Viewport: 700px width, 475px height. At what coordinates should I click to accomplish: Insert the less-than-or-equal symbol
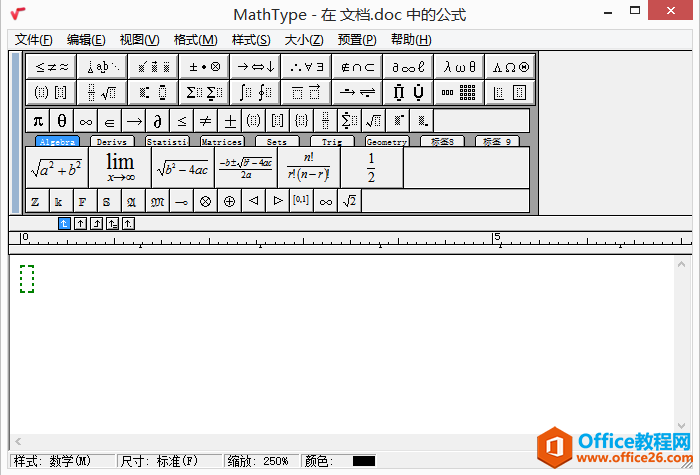pos(182,121)
